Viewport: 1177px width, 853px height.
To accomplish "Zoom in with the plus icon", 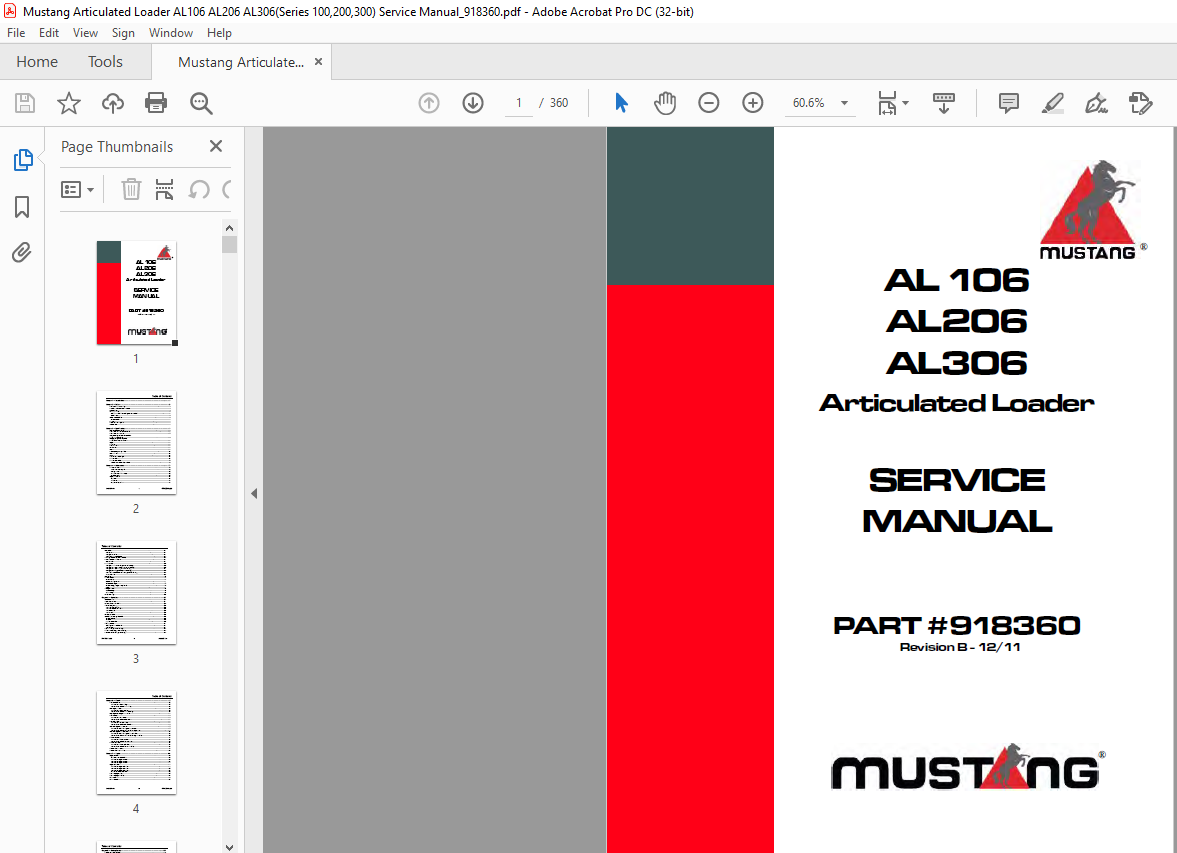I will tap(752, 103).
